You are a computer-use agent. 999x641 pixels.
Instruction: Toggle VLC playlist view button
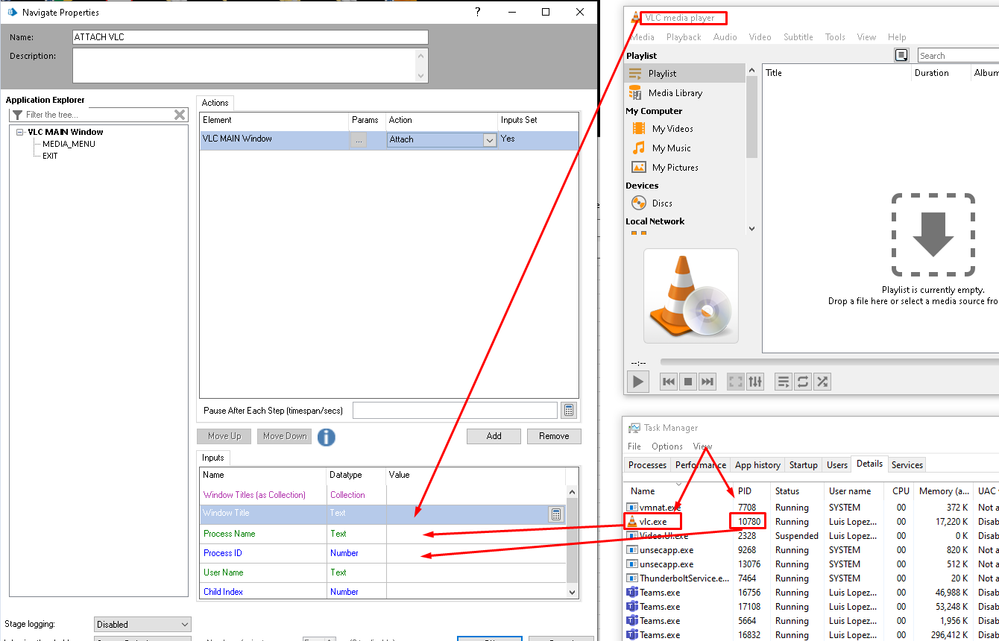tap(784, 382)
